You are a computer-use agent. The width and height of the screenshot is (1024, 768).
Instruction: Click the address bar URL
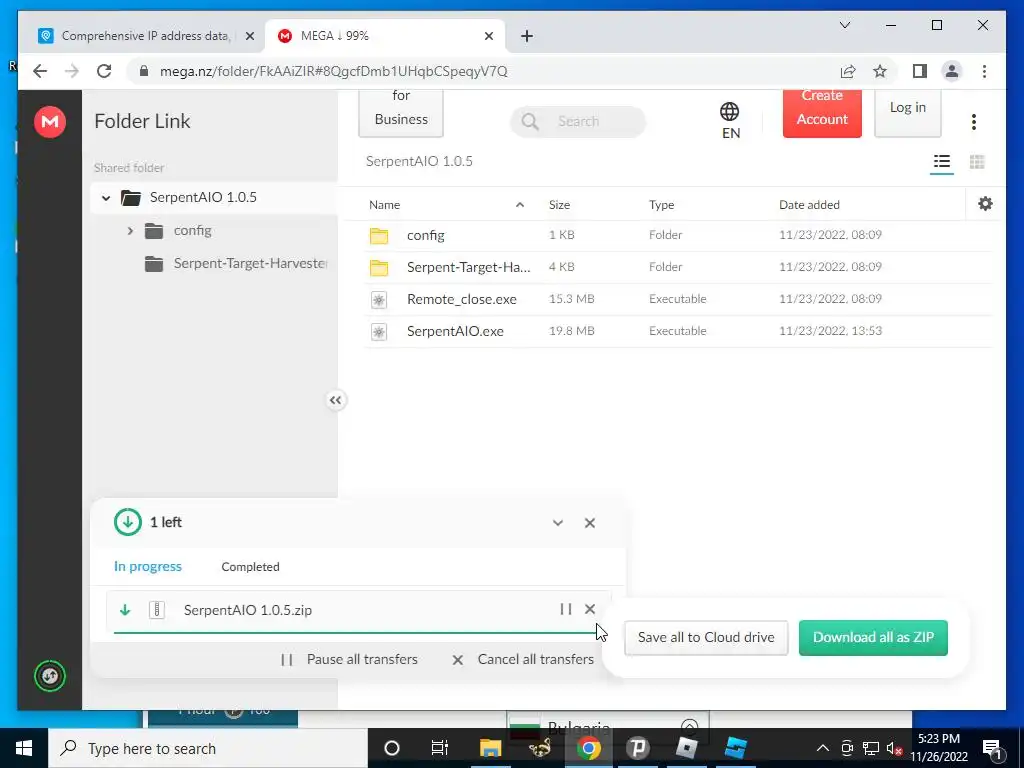point(334,71)
